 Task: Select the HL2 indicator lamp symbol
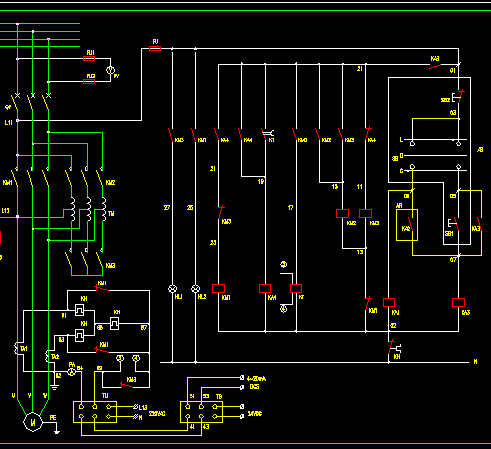tap(195, 289)
